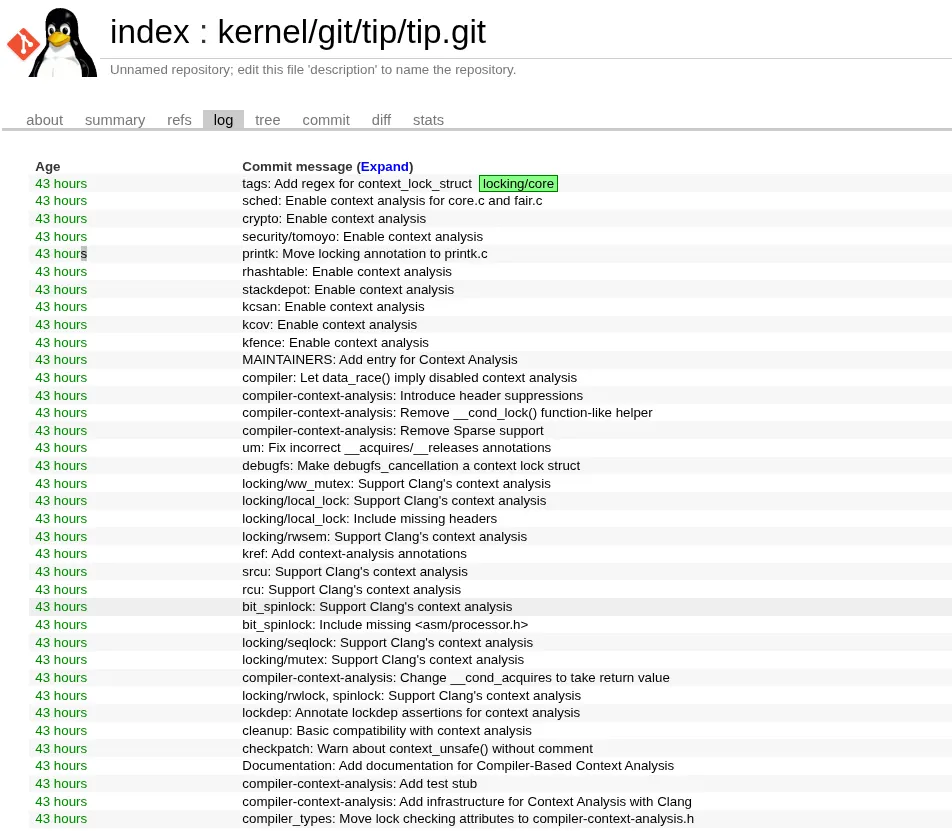This screenshot has height=831, width=952.
Task: Open the refs tab
Action: coord(179,119)
